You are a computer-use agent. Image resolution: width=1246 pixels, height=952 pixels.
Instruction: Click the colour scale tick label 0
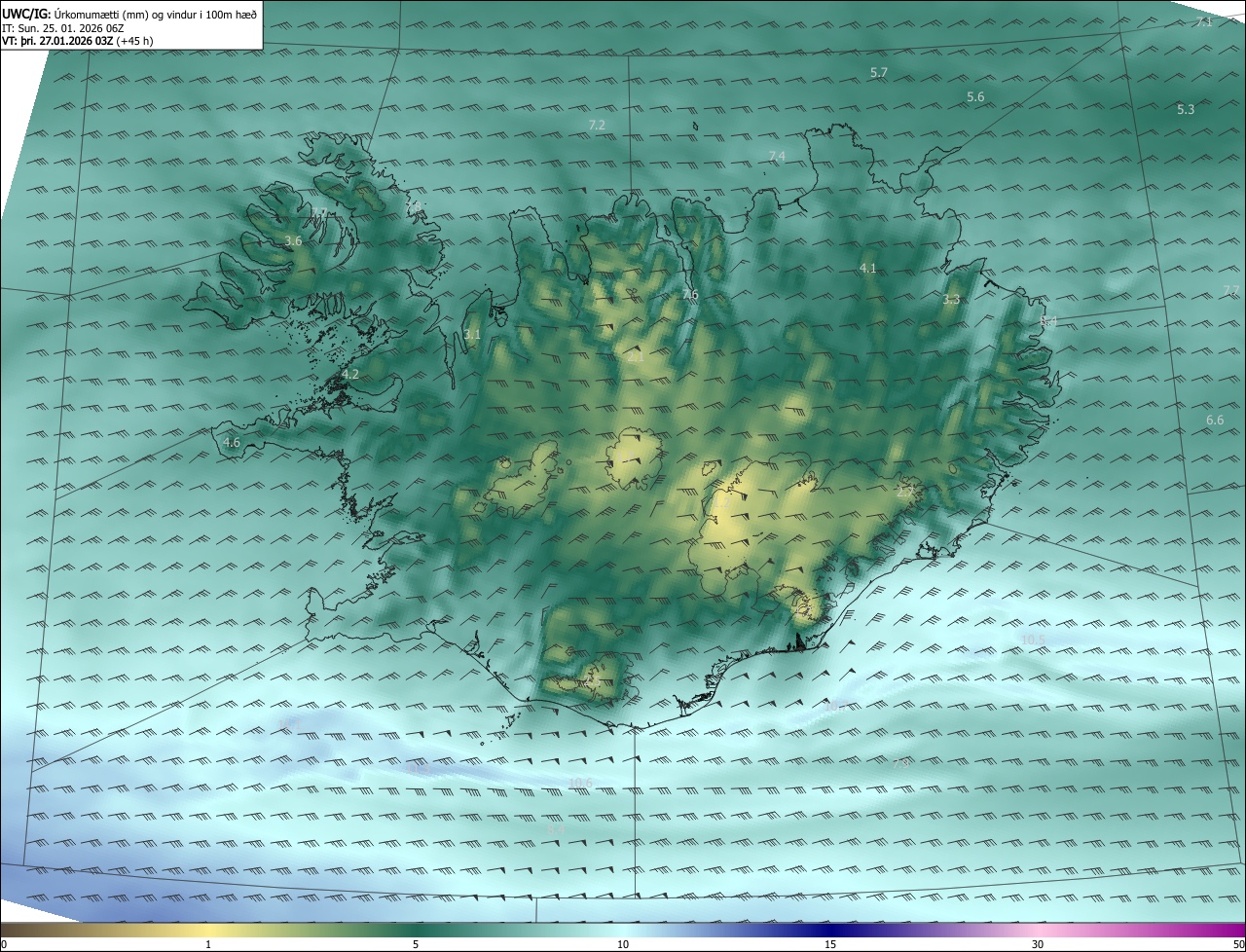click(4, 944)
